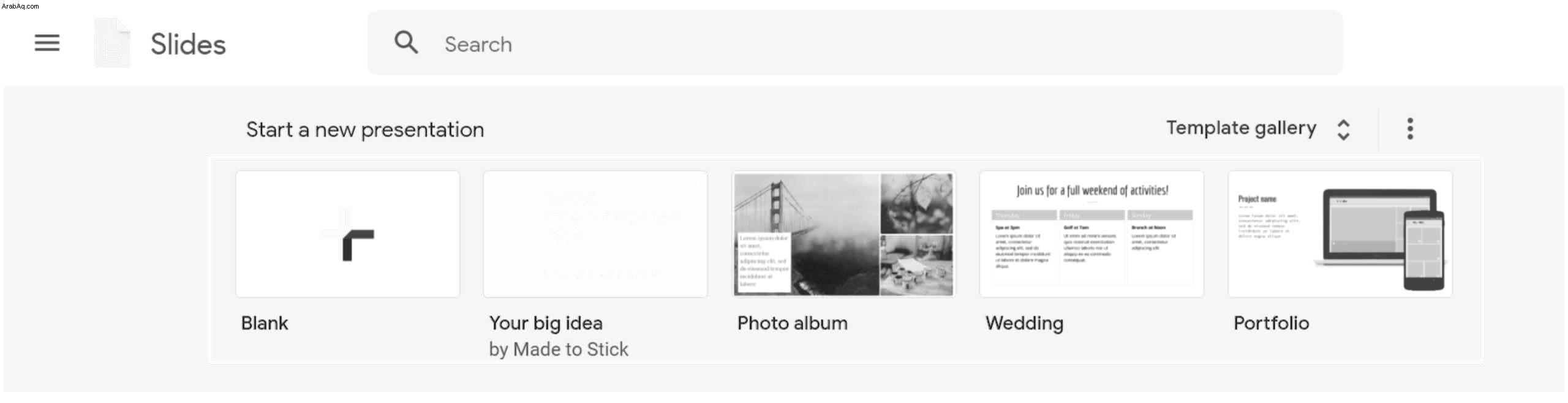This screenshot has width=1568, height=403.
Task: Click the Blank label text
Action: [265, 323]
